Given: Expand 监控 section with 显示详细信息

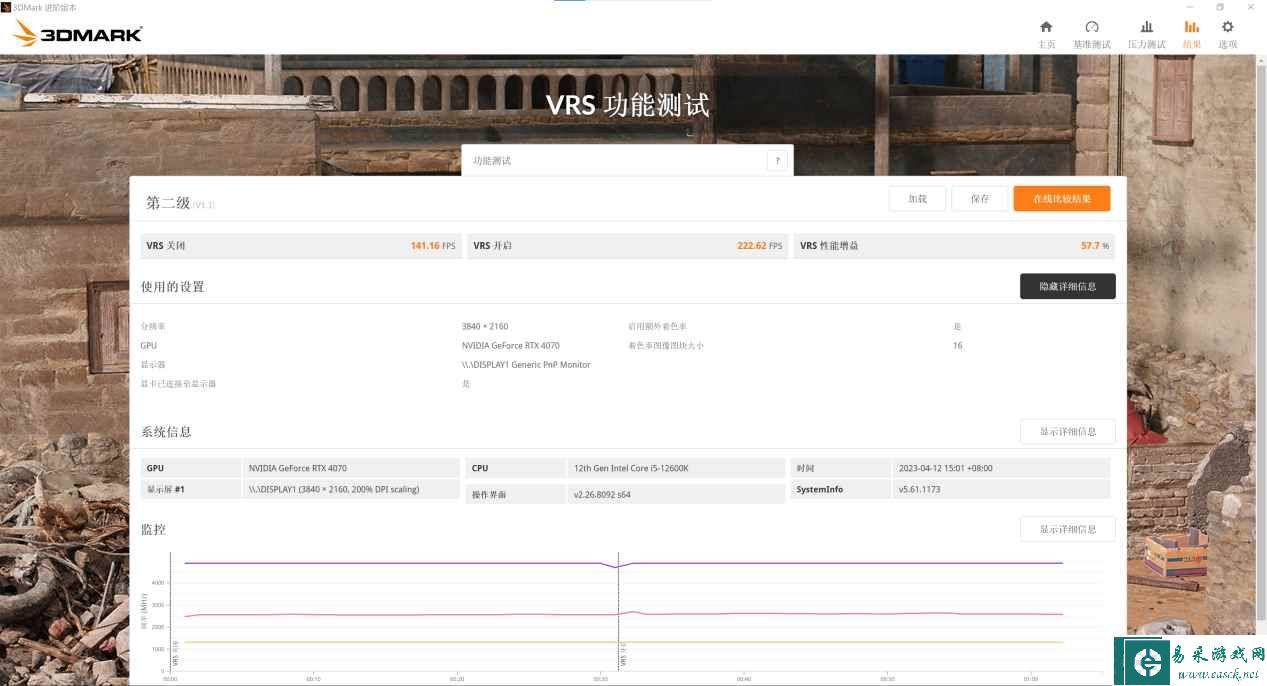Looking at the screenshot, I should (x=1067, y=529).
